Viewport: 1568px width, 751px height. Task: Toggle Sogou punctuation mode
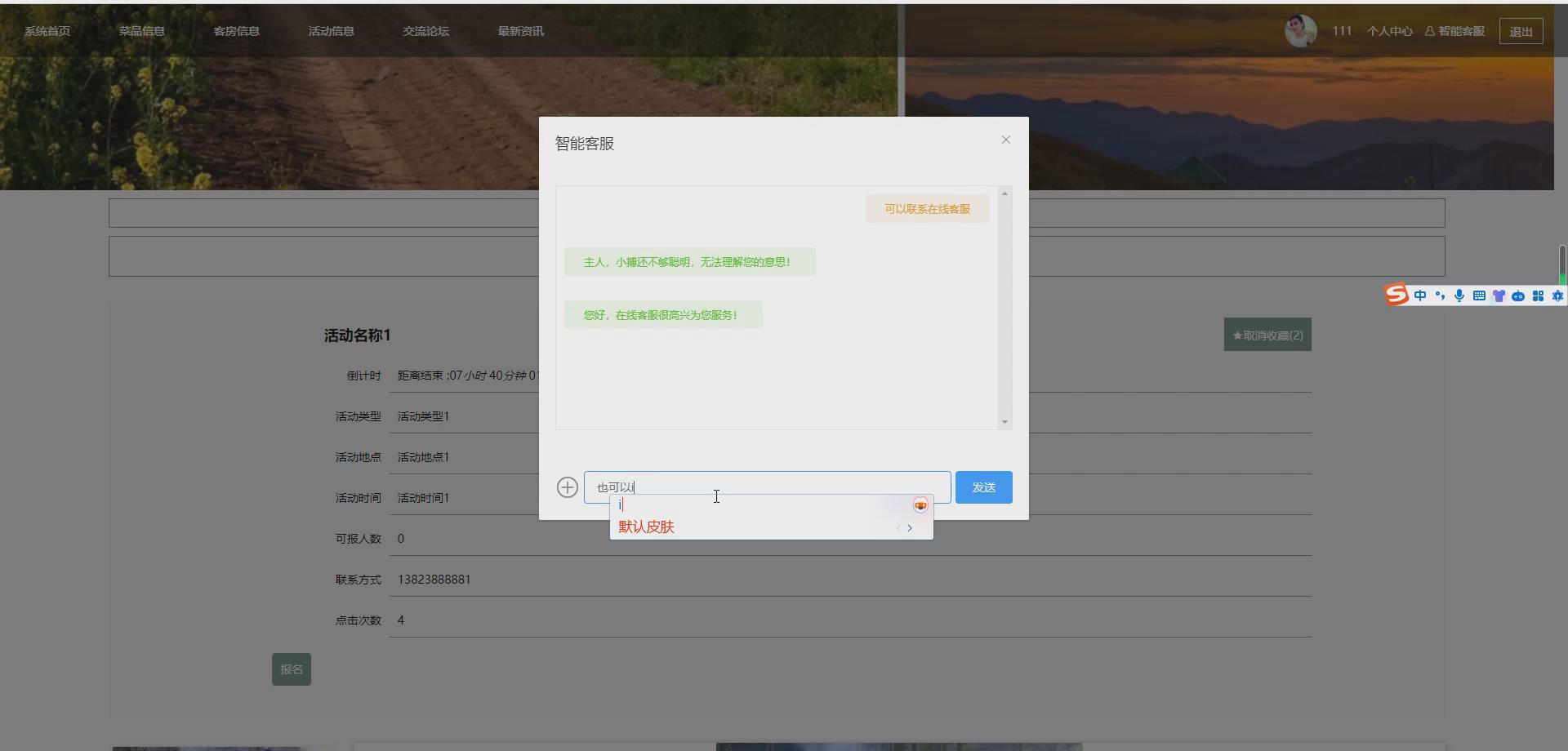pyautogui.click(x=1440, y=296)
